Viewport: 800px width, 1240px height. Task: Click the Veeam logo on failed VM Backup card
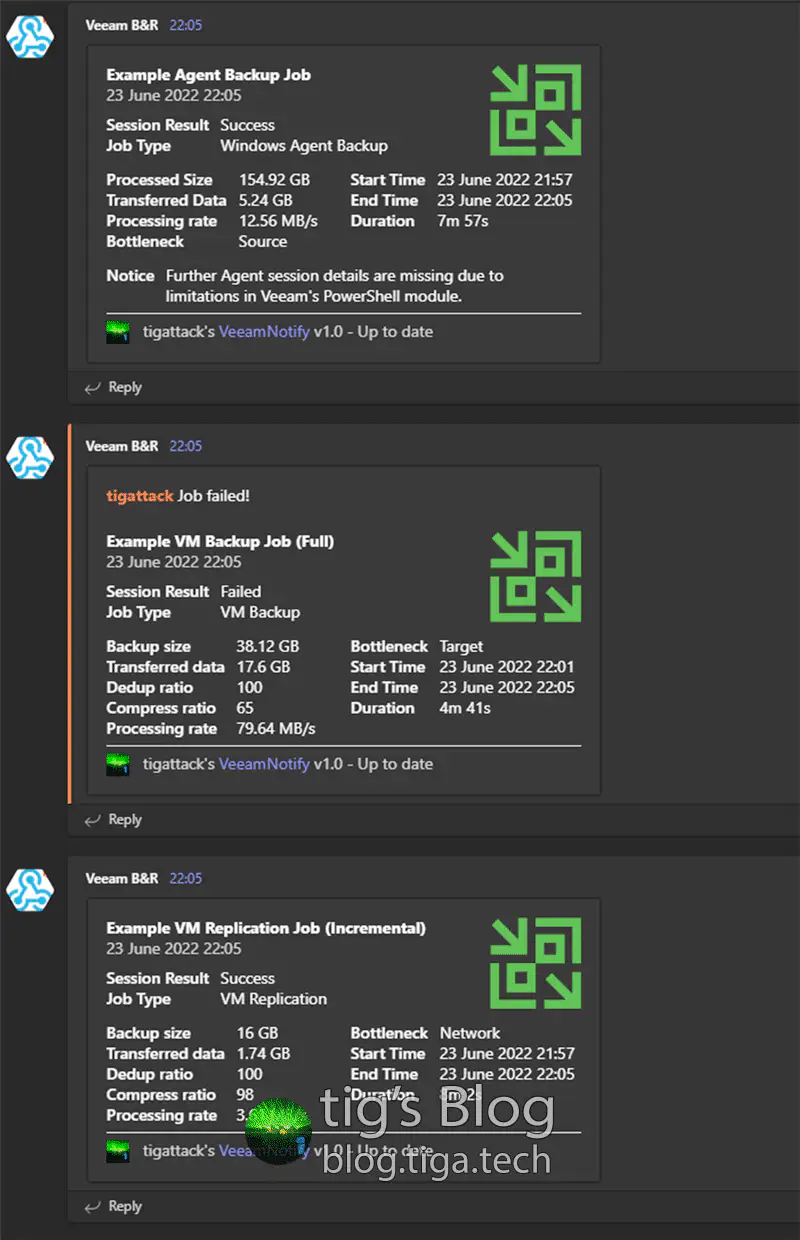click(x=536, y=577)
